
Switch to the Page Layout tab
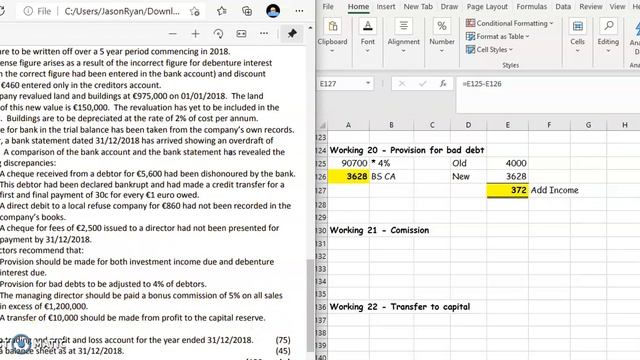tap(487, 7)
